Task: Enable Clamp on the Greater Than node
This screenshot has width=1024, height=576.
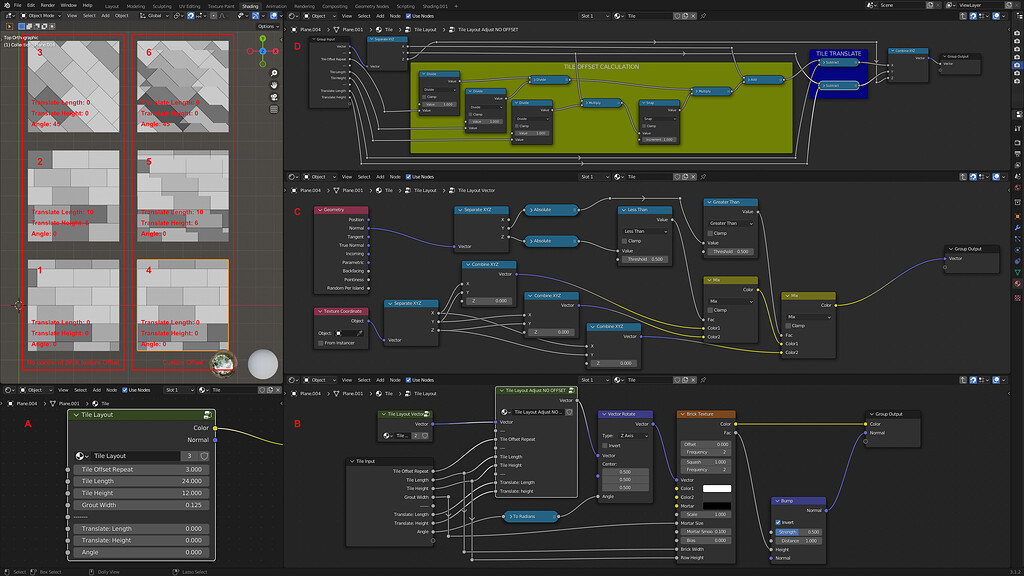Action: point(710,233)
